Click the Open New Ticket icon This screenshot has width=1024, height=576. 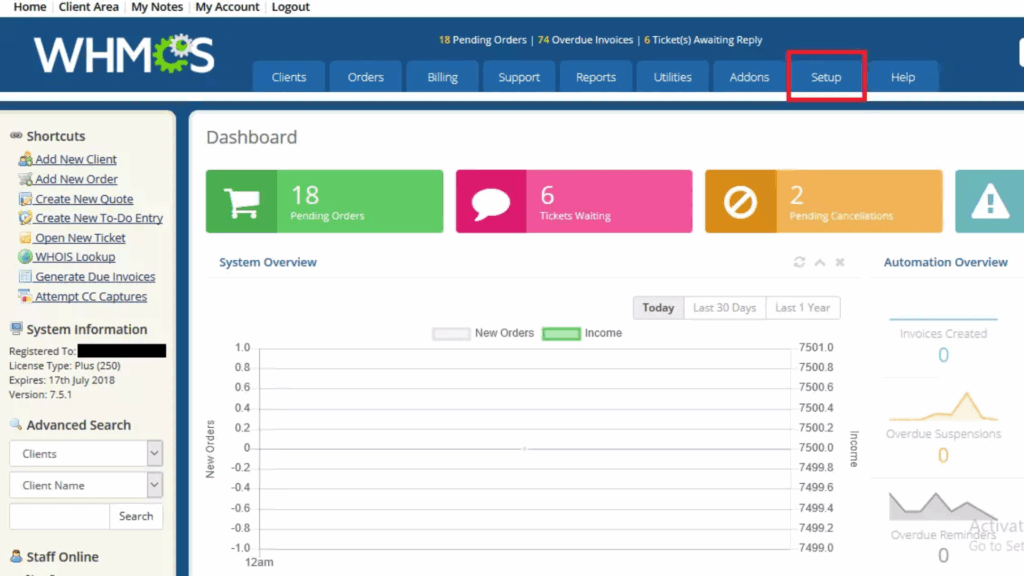[25, 238]
